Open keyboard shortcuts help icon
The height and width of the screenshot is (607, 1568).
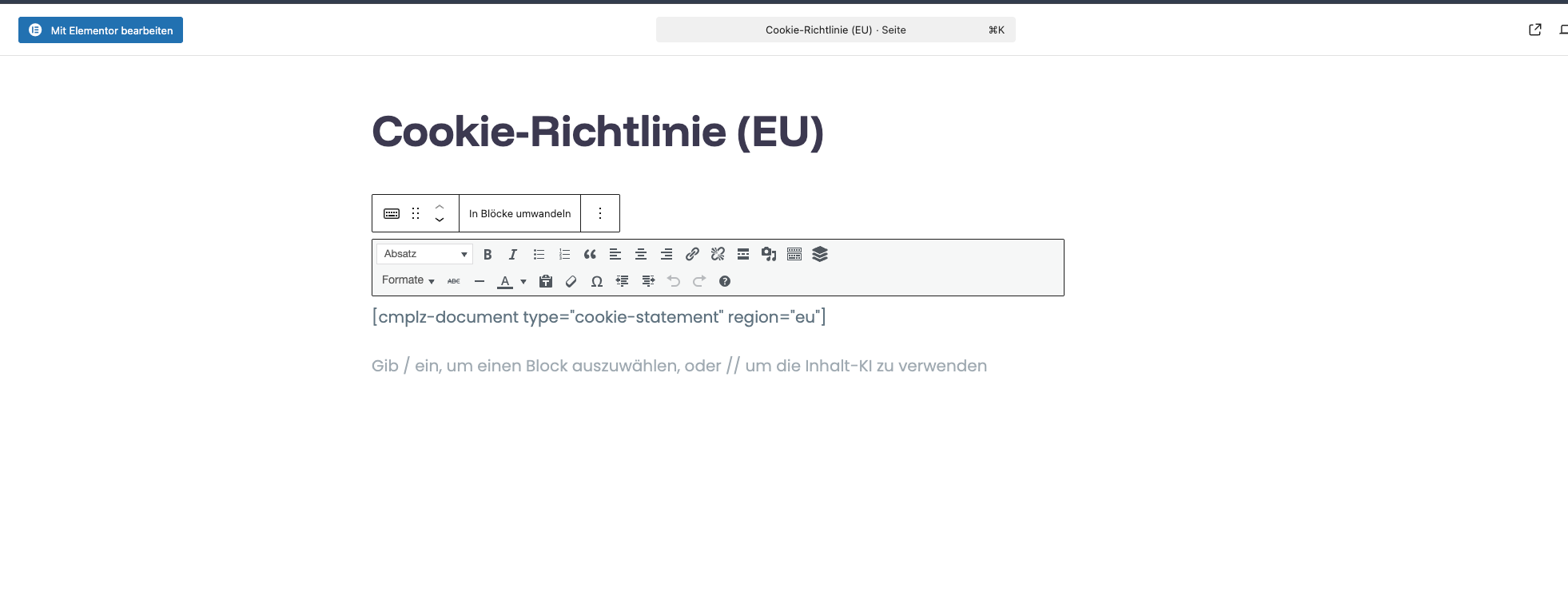coord(725,281)
